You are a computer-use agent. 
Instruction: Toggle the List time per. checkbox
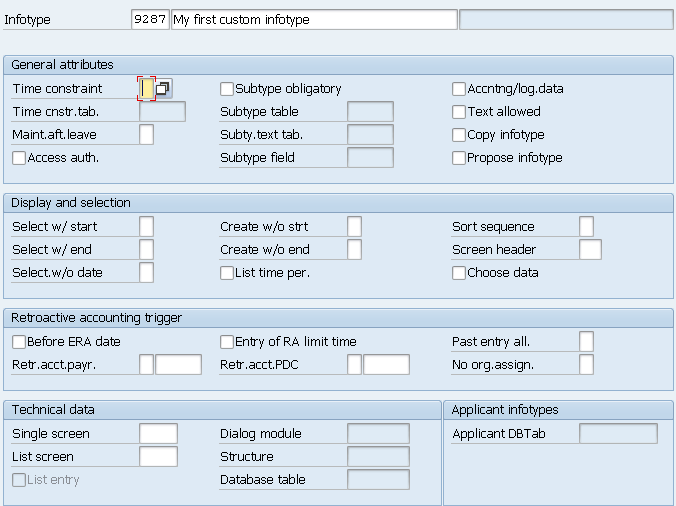click(227, 273)
